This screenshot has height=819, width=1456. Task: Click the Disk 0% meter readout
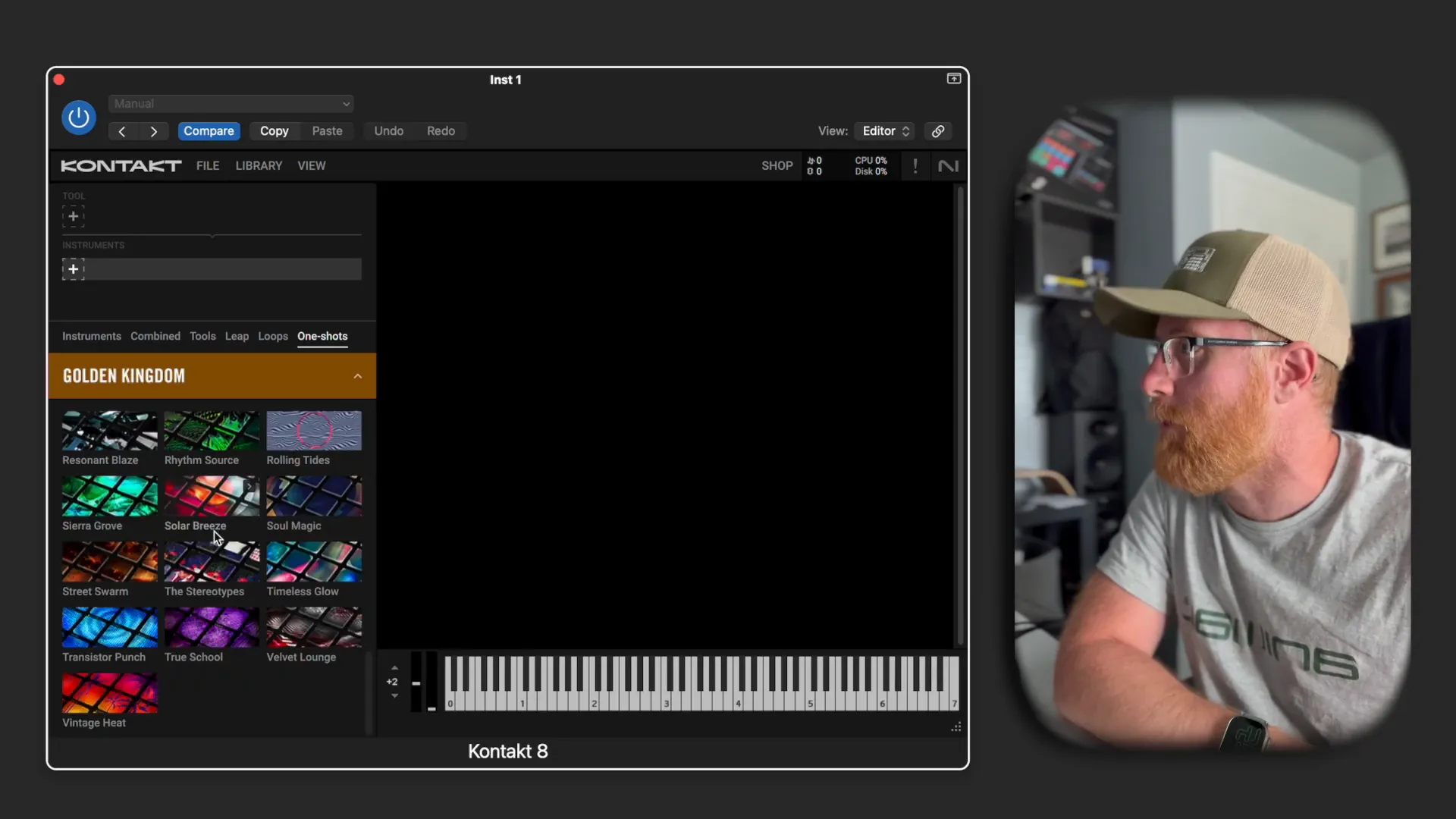click(x=871, y=171)
